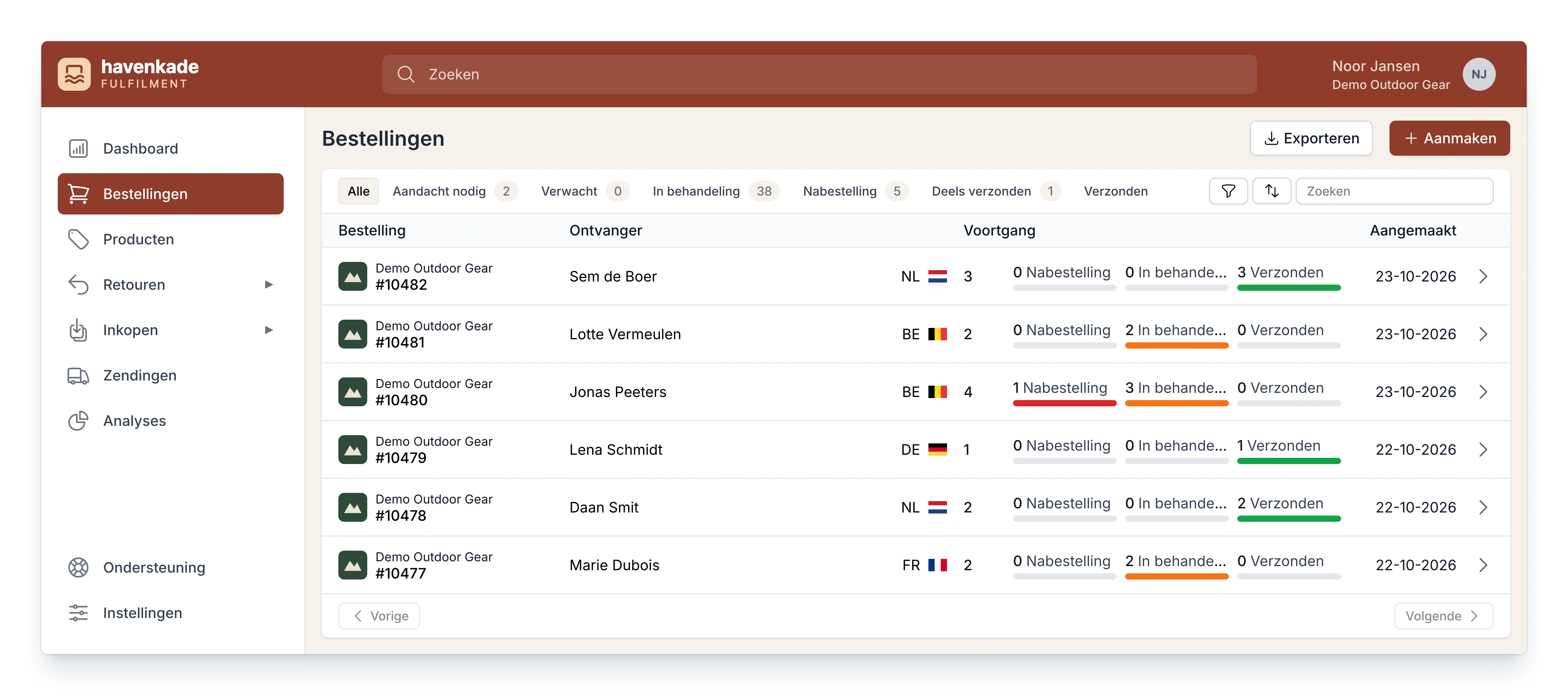Click the Aanmaken button

pyautogui.click(x=1449, y=138)
